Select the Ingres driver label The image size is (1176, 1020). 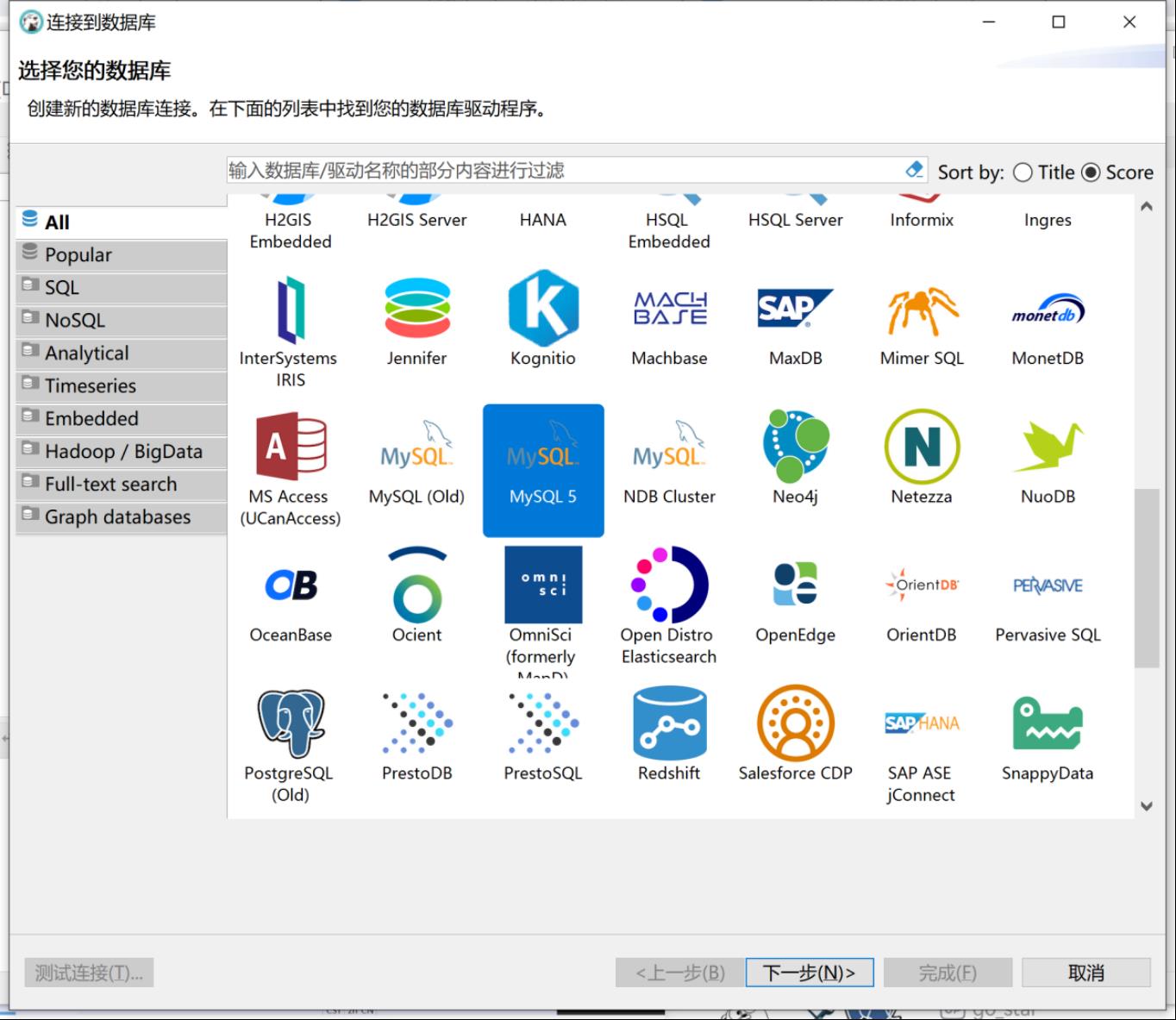pos(1048,220)
